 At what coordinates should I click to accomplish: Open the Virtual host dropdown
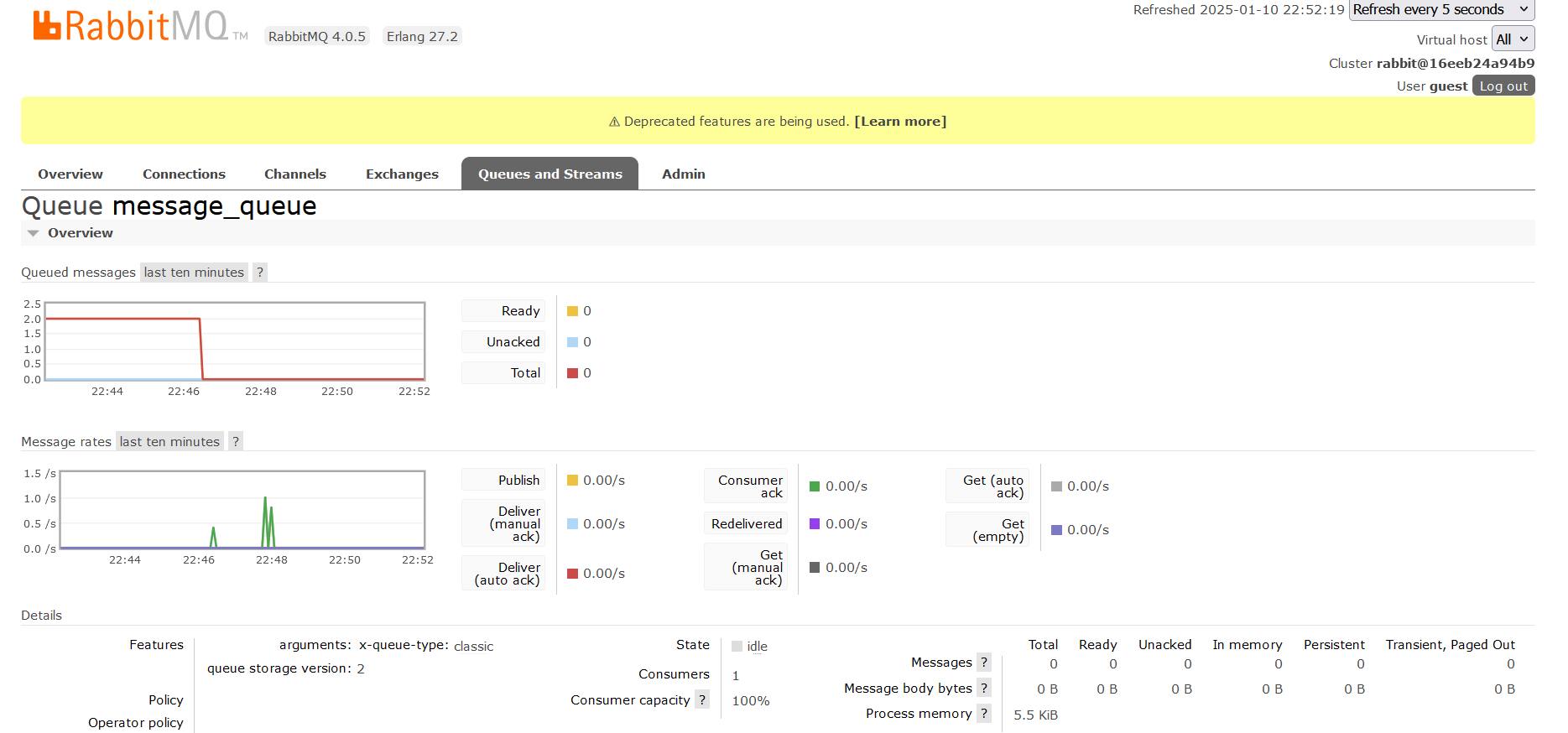(1513, 39)
